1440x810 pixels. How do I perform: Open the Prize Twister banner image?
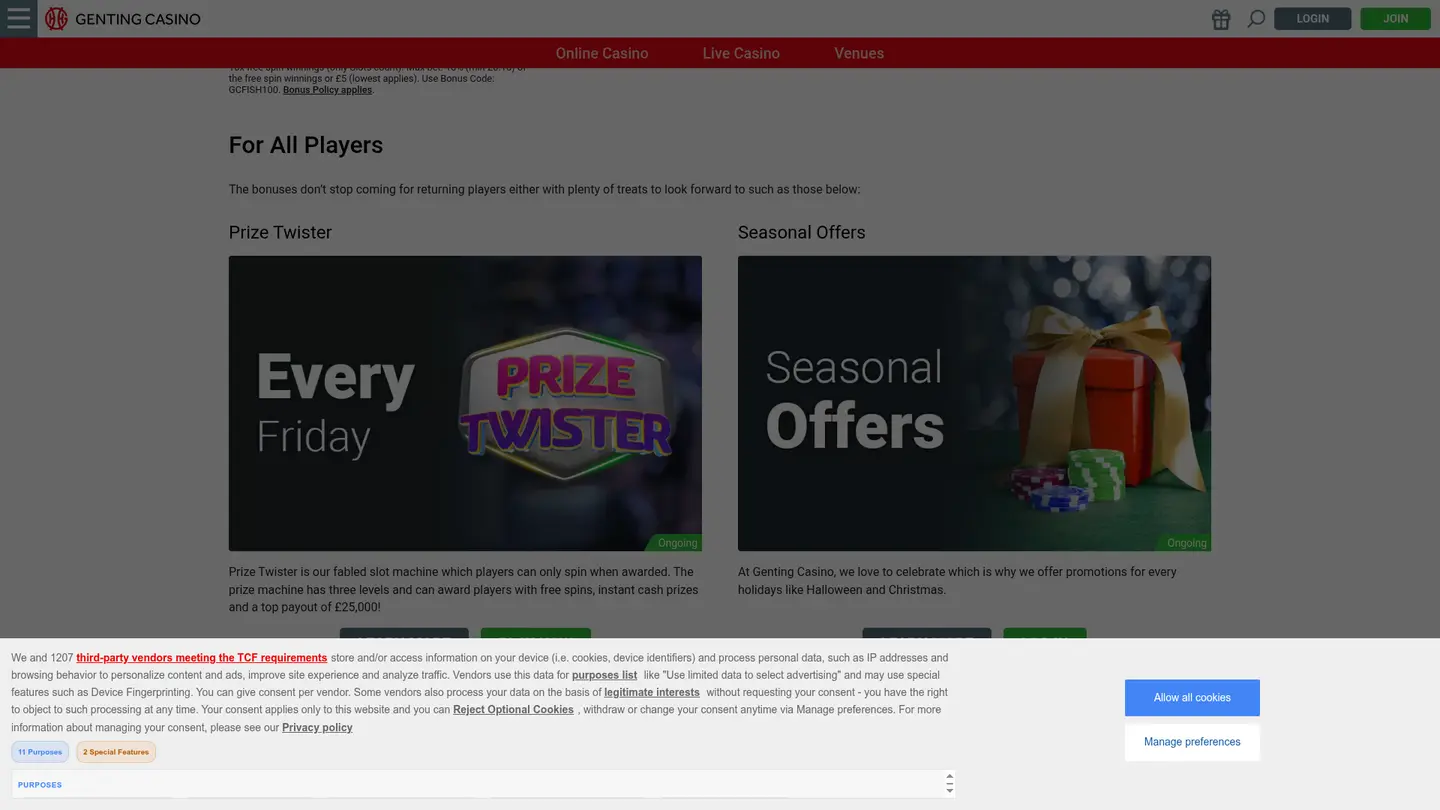pos(465,403)
